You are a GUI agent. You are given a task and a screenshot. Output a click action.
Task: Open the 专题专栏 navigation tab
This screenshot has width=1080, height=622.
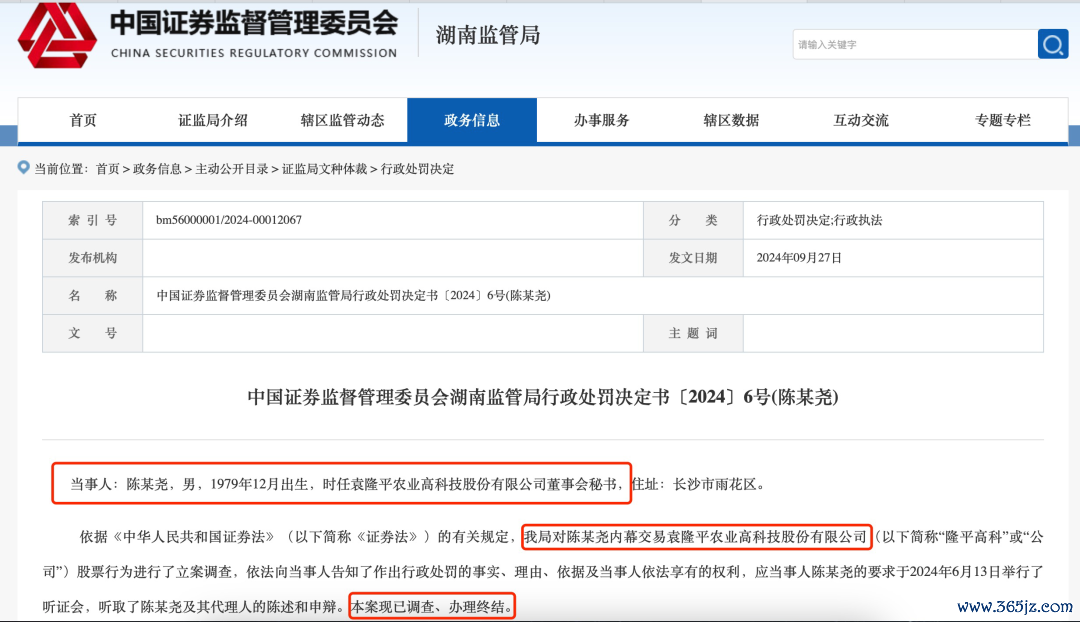coord(1002,121)
